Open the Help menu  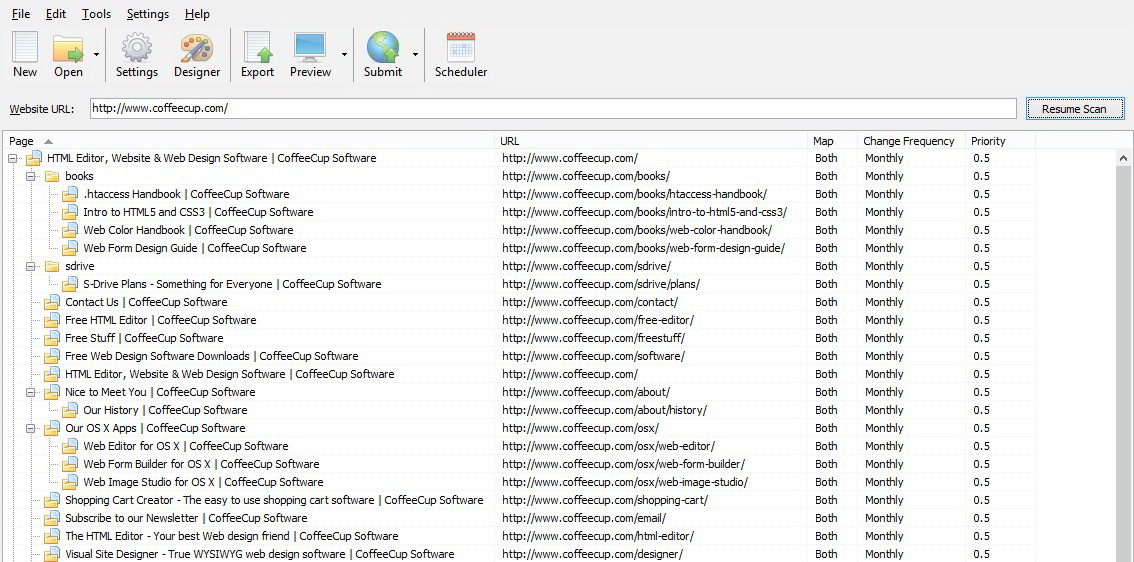(197, 14)
